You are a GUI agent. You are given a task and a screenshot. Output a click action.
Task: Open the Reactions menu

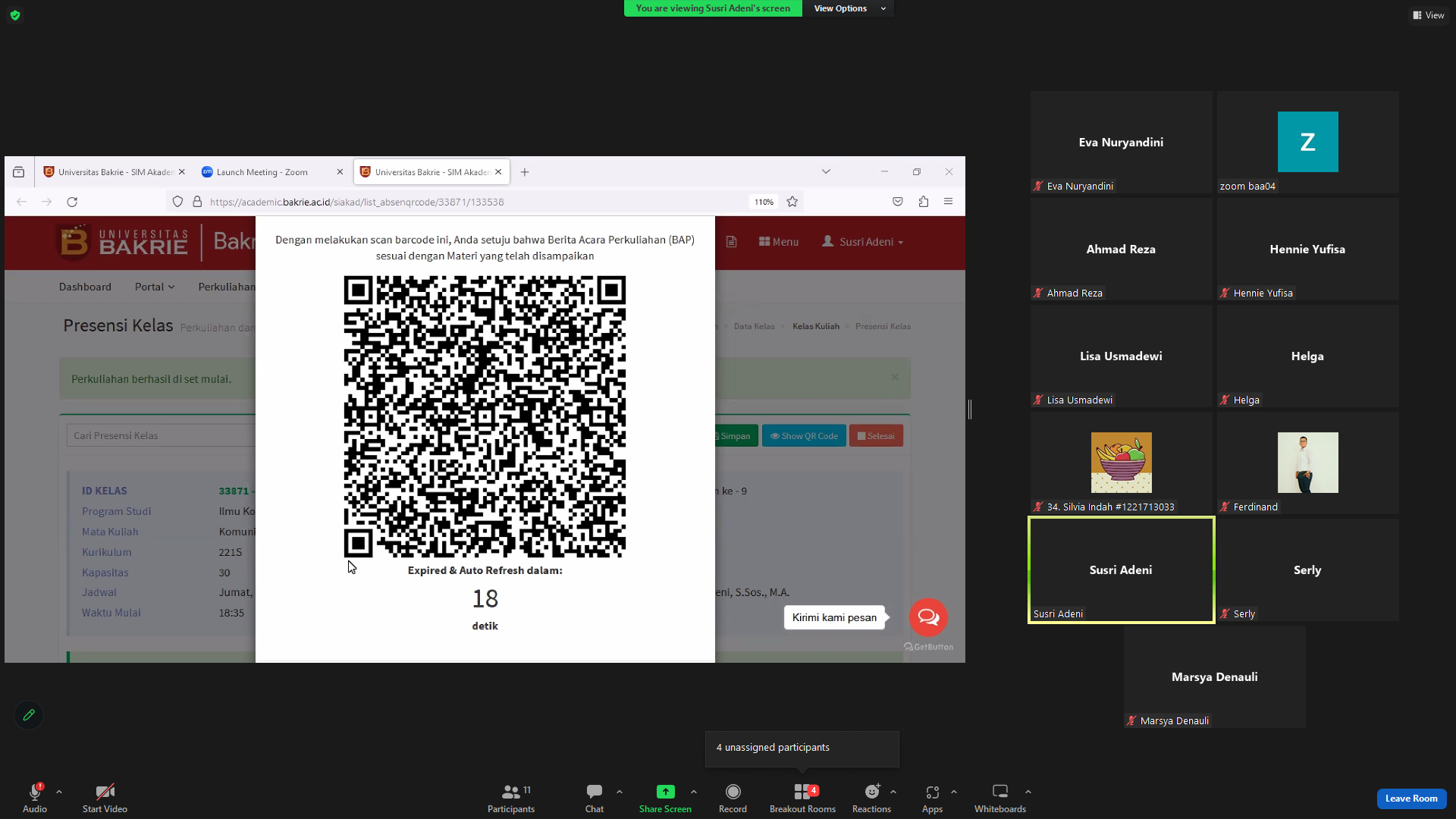tap(871, 797)
